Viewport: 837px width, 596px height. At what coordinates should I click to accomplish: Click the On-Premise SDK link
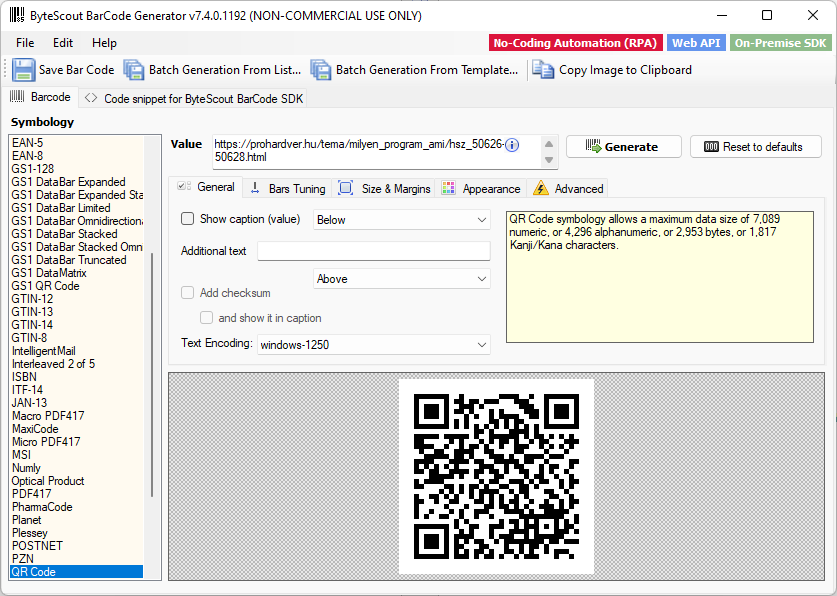click(780, 43)
